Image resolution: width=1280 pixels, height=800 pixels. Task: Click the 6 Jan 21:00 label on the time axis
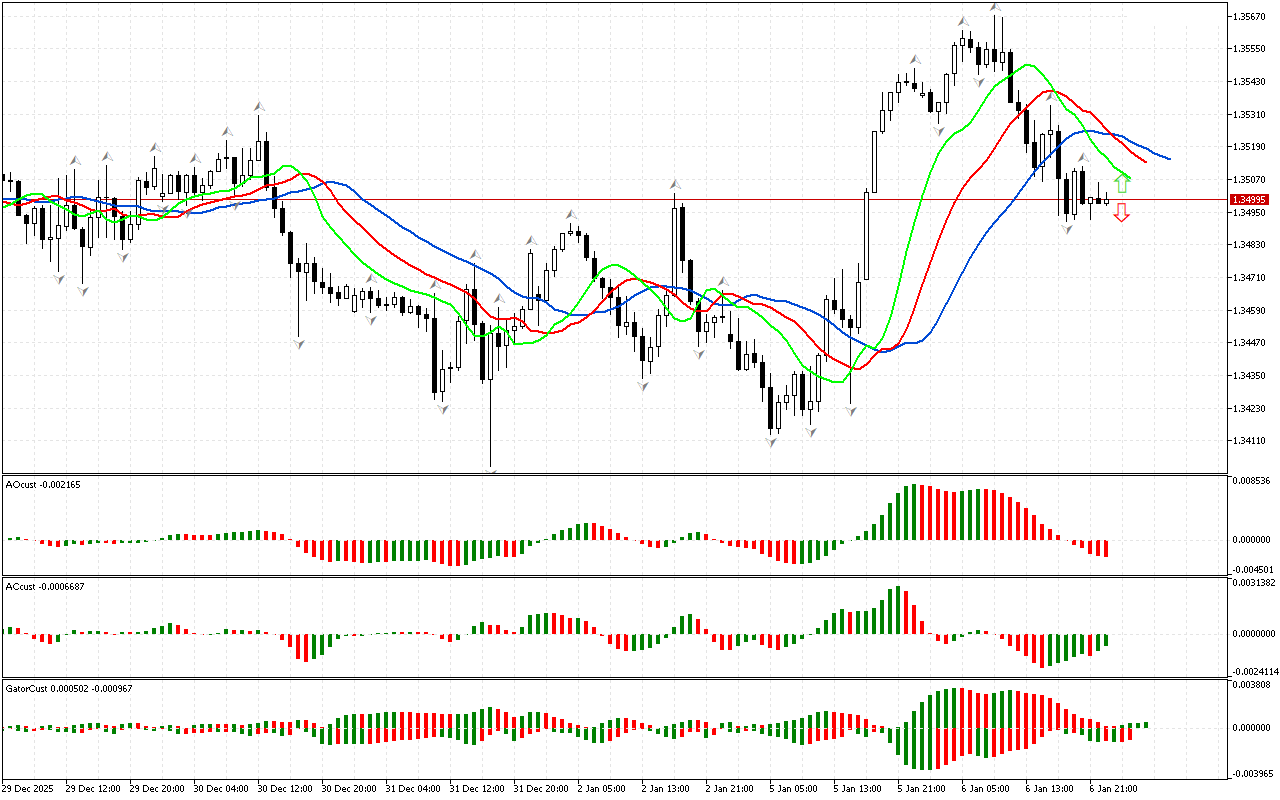click(1112, 788)
